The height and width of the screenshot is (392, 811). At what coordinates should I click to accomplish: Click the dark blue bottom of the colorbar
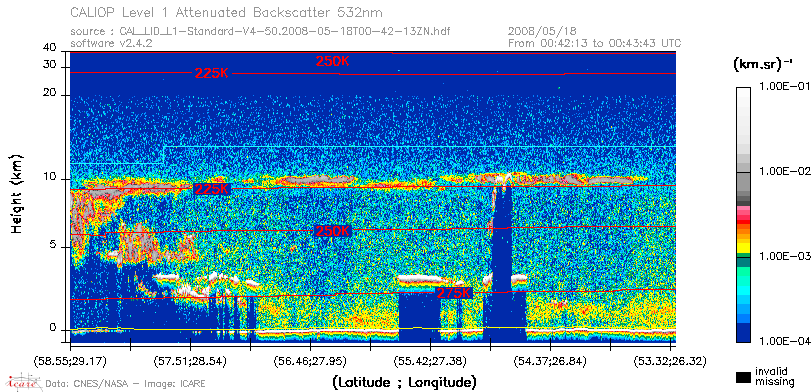(744, 333)
